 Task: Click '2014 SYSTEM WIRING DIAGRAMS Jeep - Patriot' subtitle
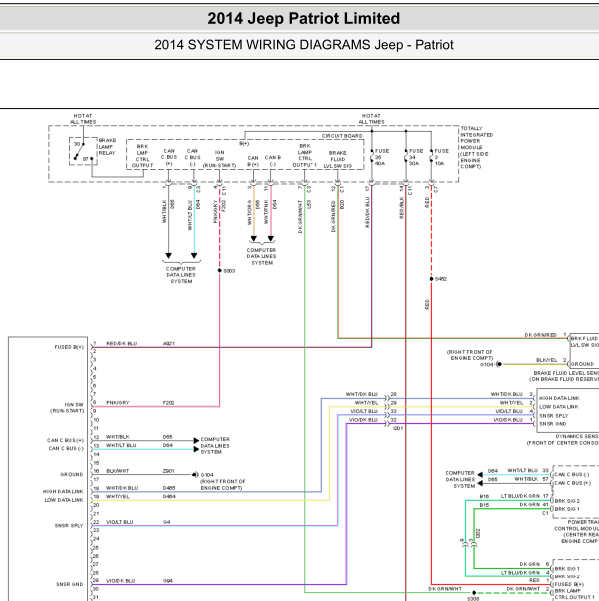tap(304, 45)
